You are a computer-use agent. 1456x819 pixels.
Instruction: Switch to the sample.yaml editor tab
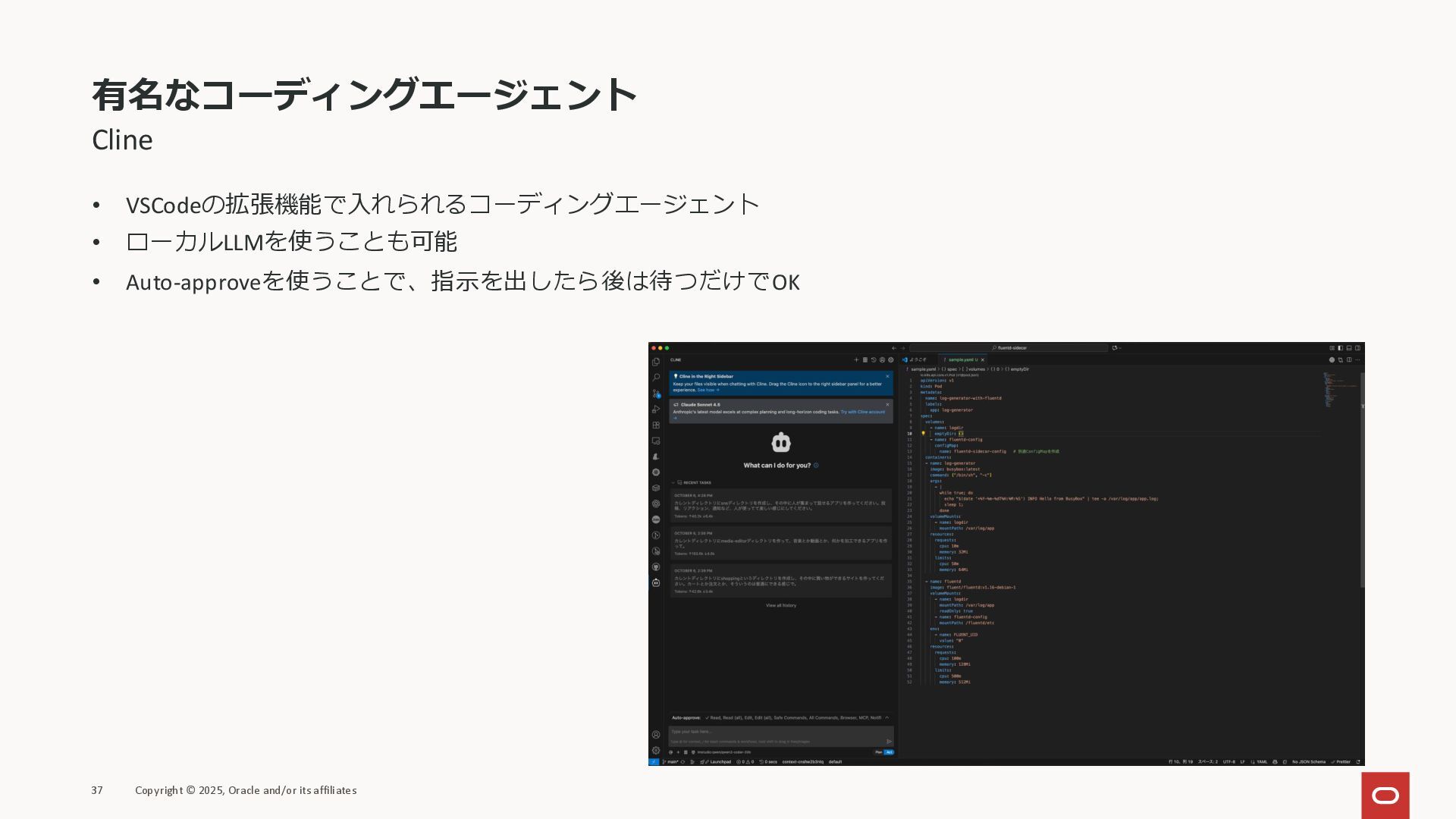point(962,359)
